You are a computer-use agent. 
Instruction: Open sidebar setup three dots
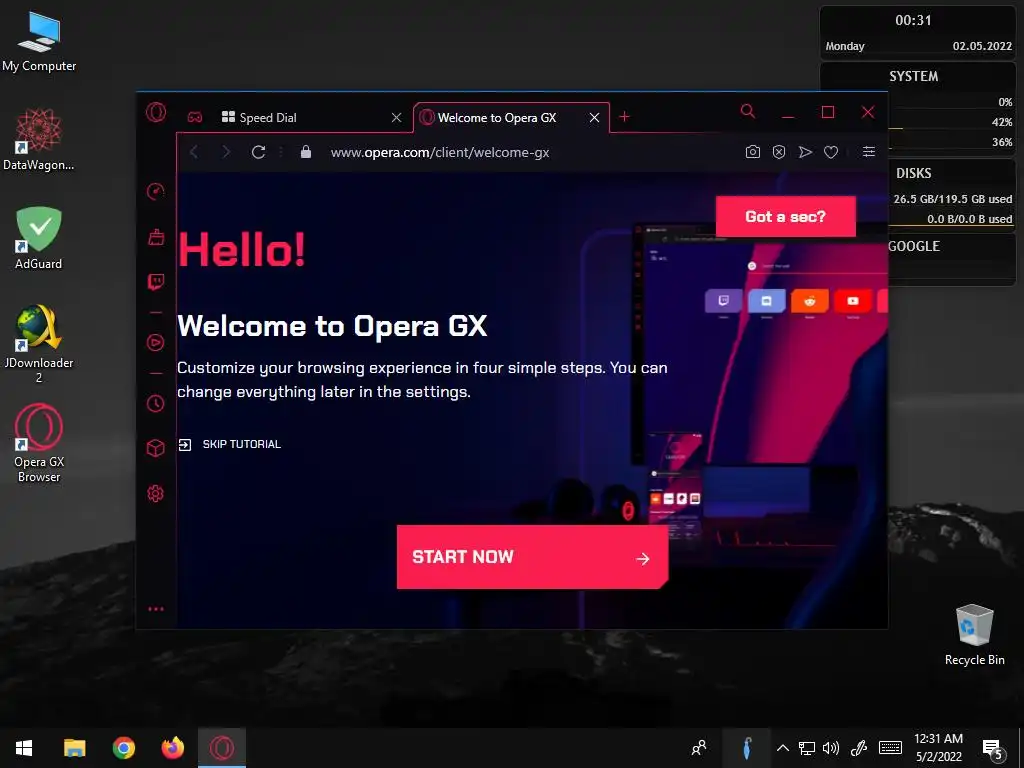pyautogui.click(x=155, y=609)
